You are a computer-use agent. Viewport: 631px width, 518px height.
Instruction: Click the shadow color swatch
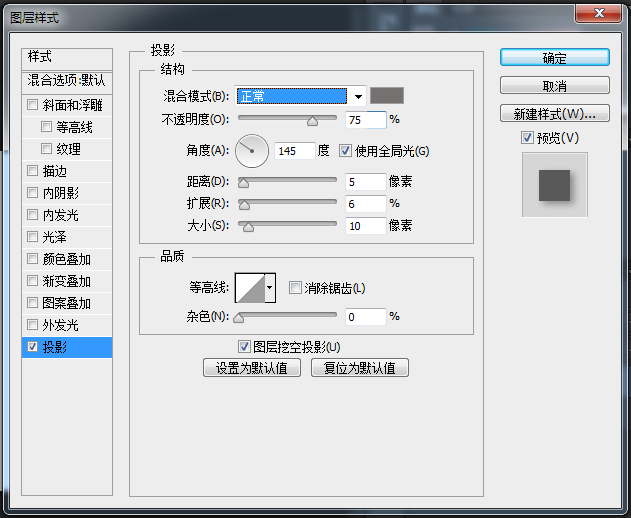(387, 96)
